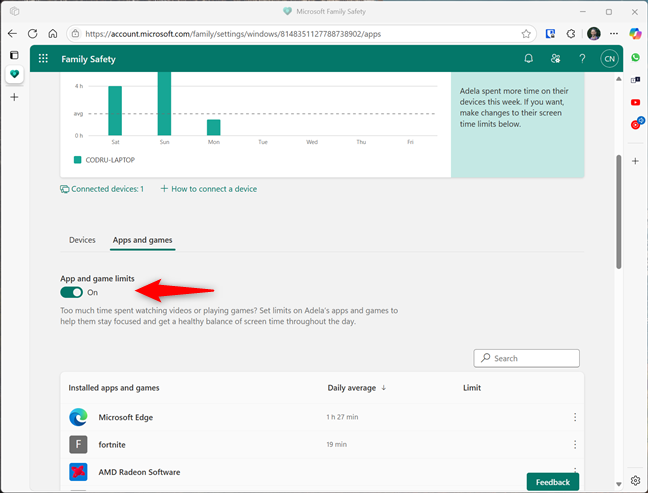Open Edge sidebar settings gear
This screenshot has width=648, height=493.
click(636, 480)
